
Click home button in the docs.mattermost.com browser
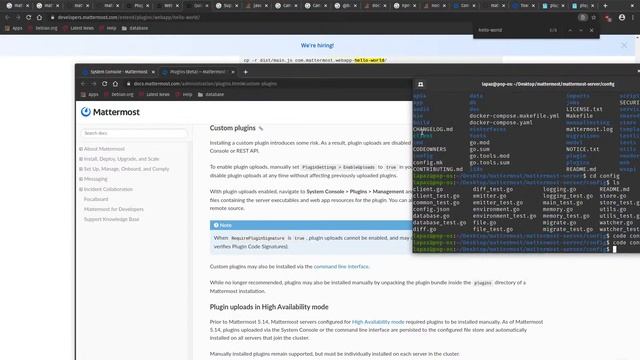click(x=116, y=84)
